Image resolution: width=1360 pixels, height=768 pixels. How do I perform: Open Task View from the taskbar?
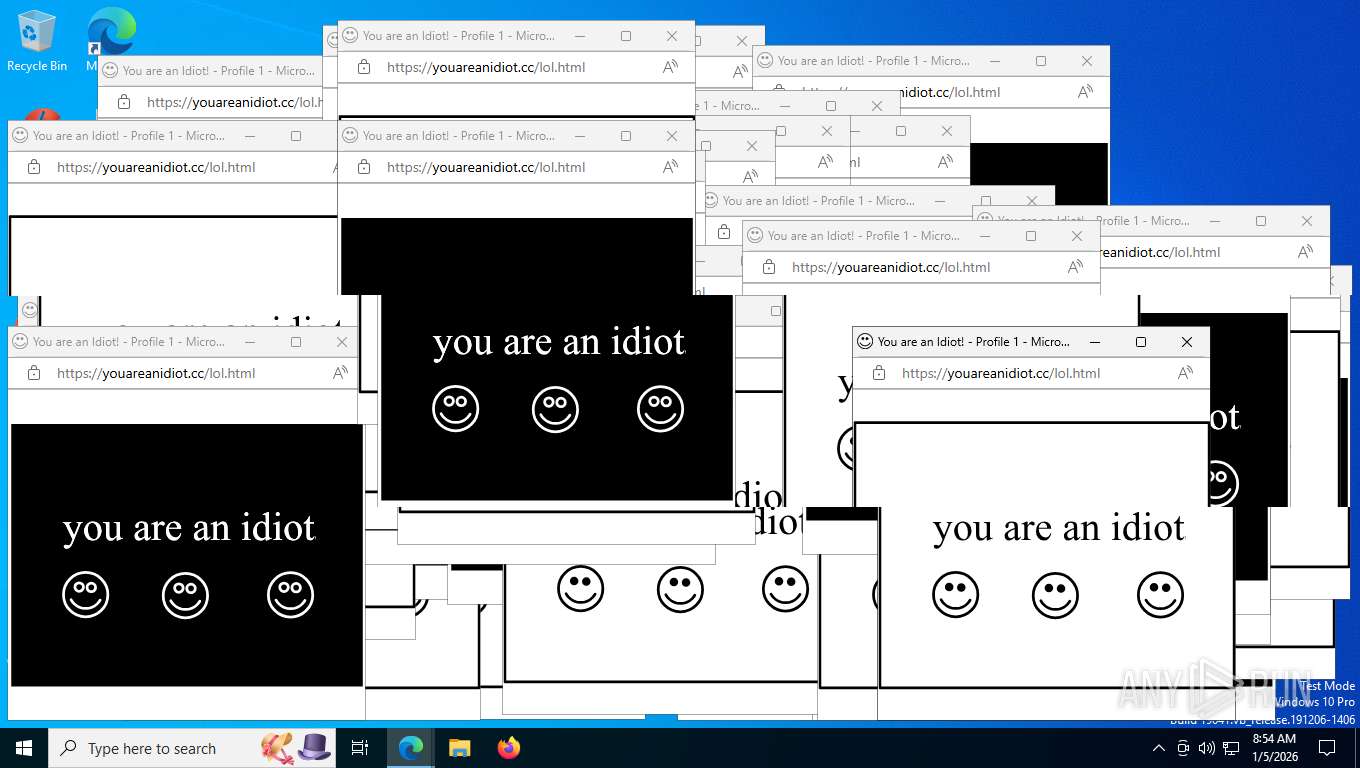point(361,748)
